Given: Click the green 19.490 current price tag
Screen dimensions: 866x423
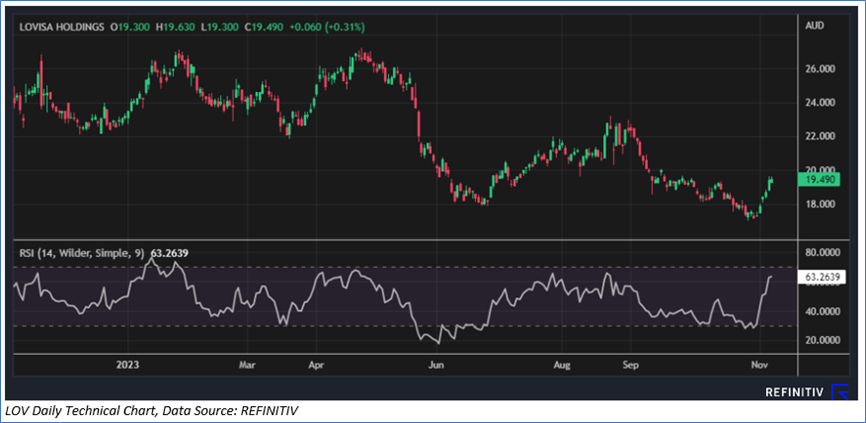Looking at the screenshot, I should tap(819, 180).
